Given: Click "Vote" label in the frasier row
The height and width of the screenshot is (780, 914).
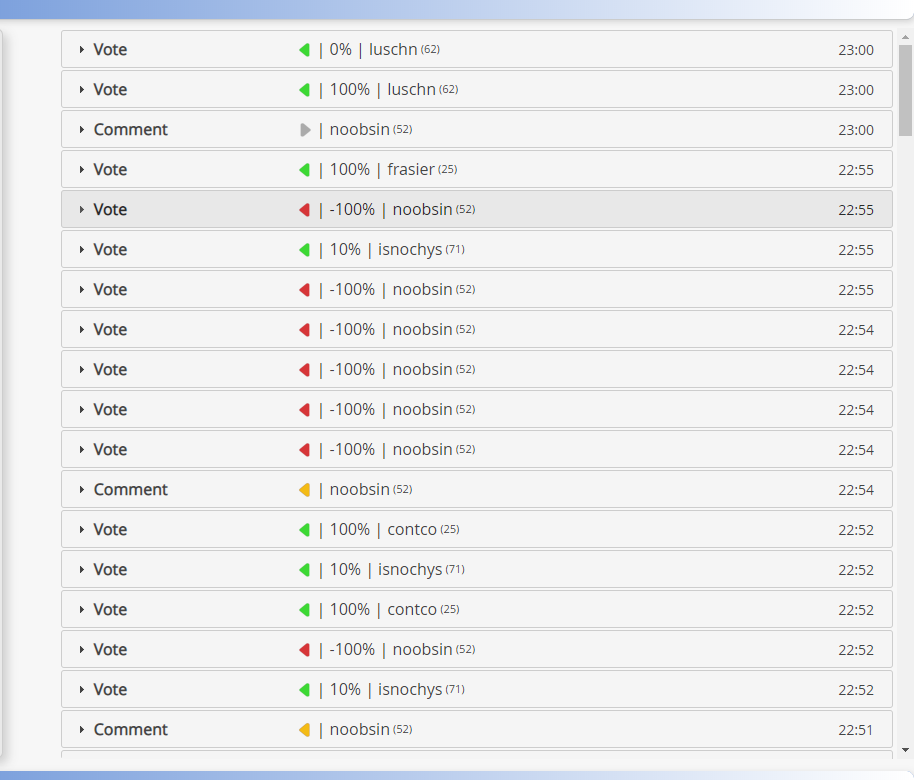Looking at the screenshot, I should (x=110, y=170).
